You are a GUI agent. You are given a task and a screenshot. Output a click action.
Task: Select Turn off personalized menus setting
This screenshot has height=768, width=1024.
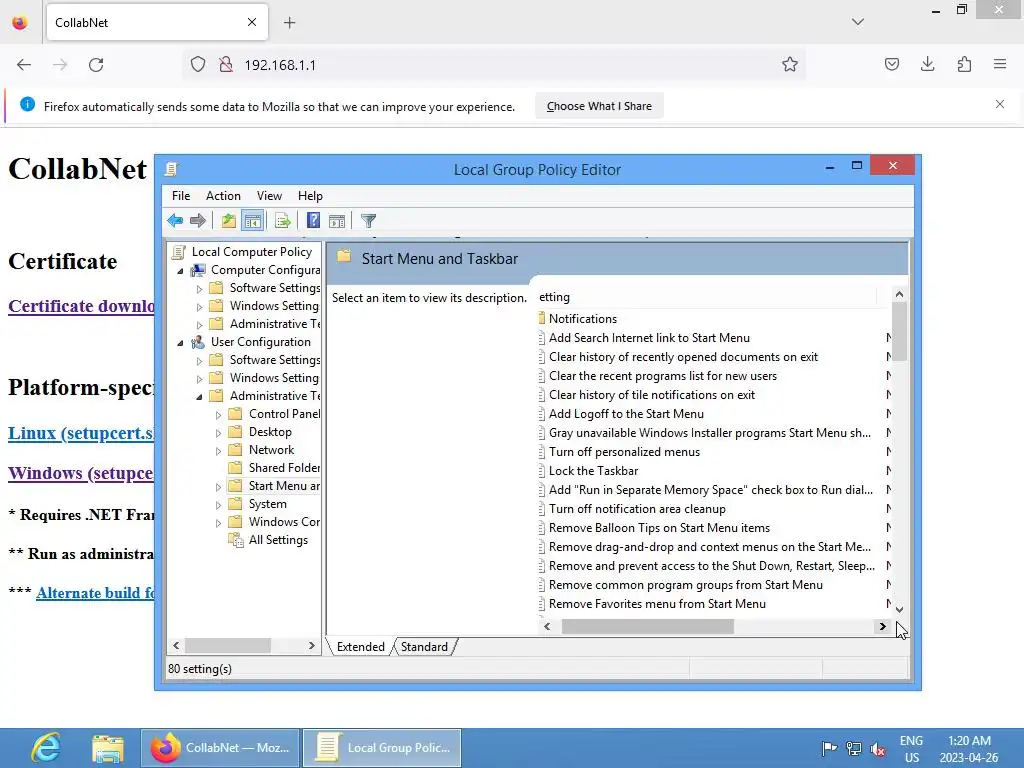pyautogui.click(x=624, y=452)
